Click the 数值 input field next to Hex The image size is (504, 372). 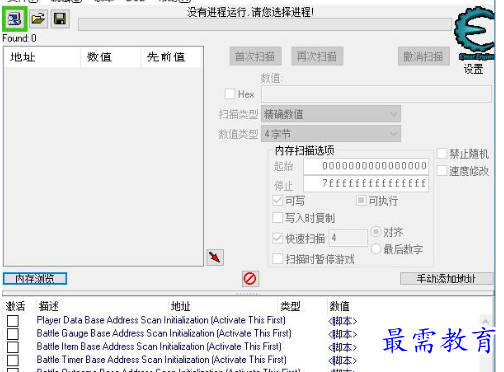376,94
